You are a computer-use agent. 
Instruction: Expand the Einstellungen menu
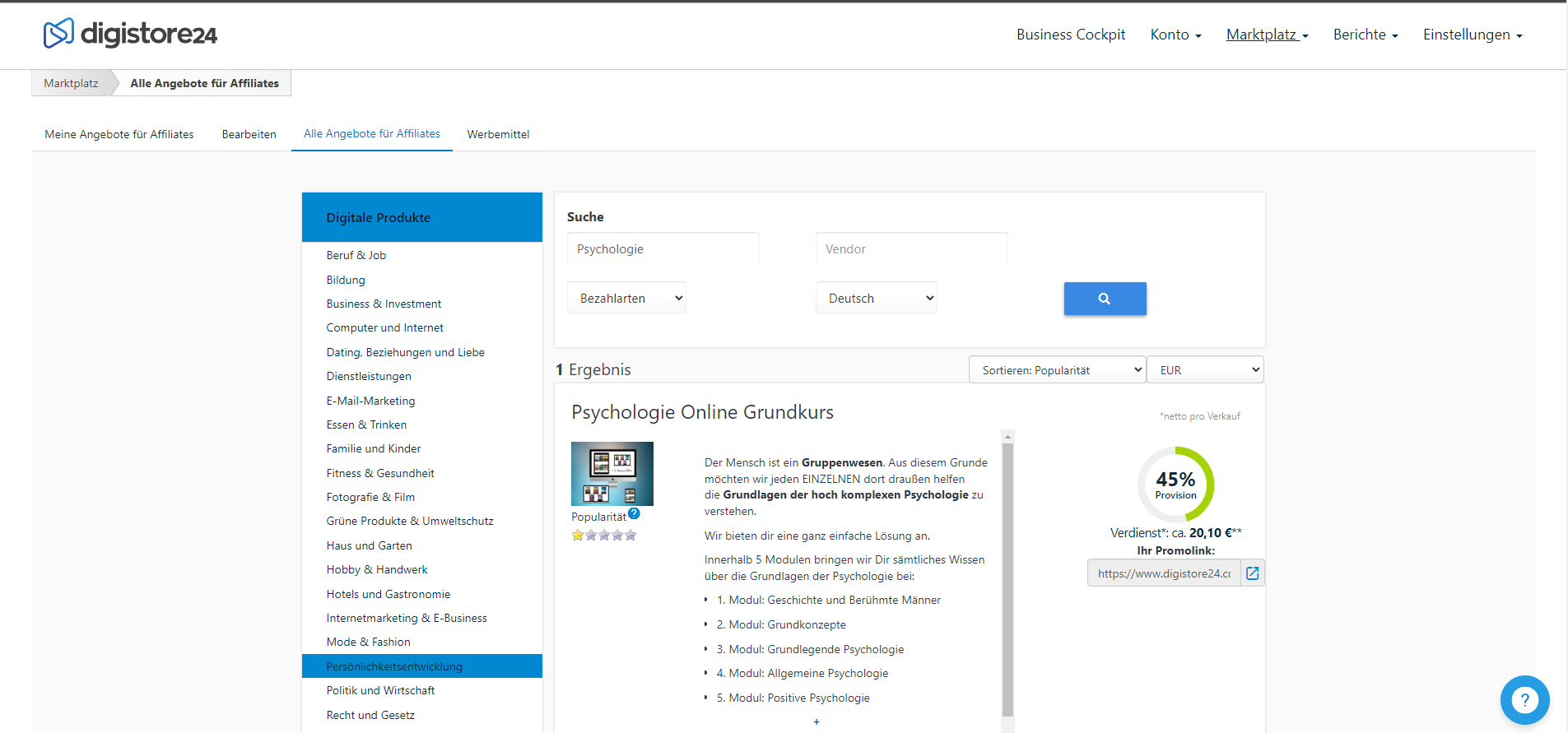1473,35
